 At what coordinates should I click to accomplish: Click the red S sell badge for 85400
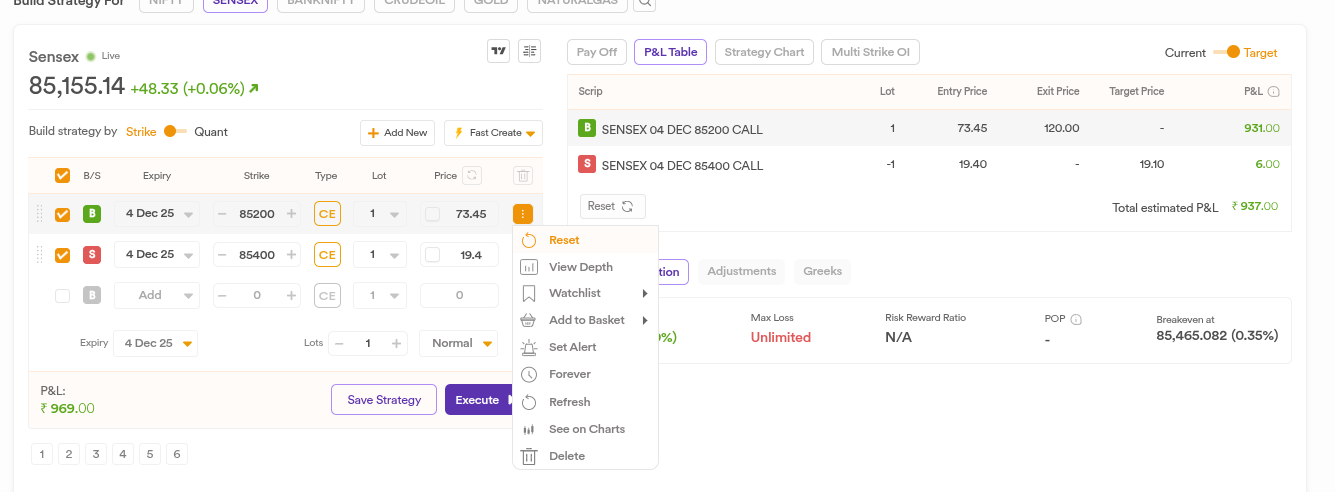[92, 255]
